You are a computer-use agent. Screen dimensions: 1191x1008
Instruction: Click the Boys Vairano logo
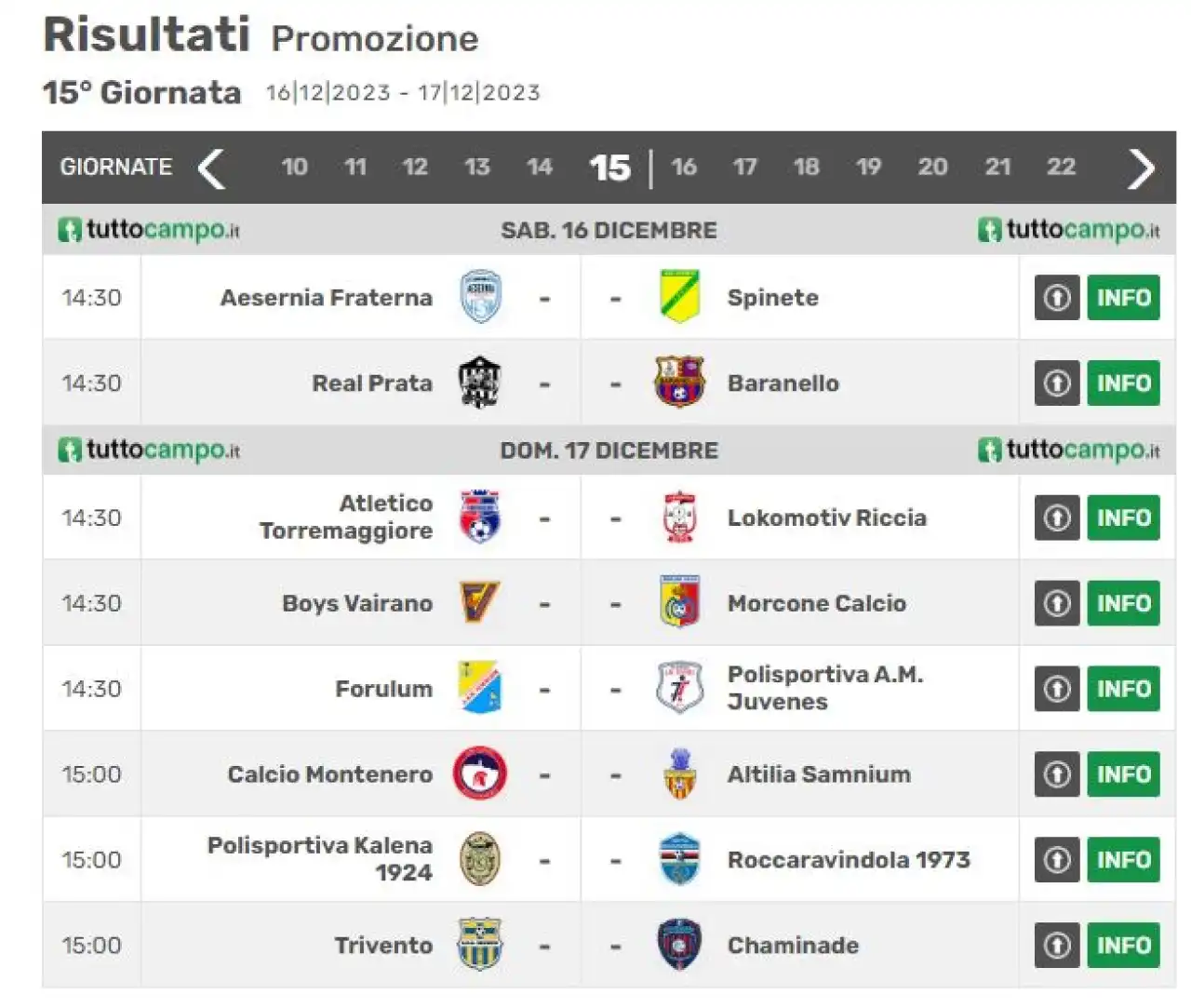[x=481, y=602]
